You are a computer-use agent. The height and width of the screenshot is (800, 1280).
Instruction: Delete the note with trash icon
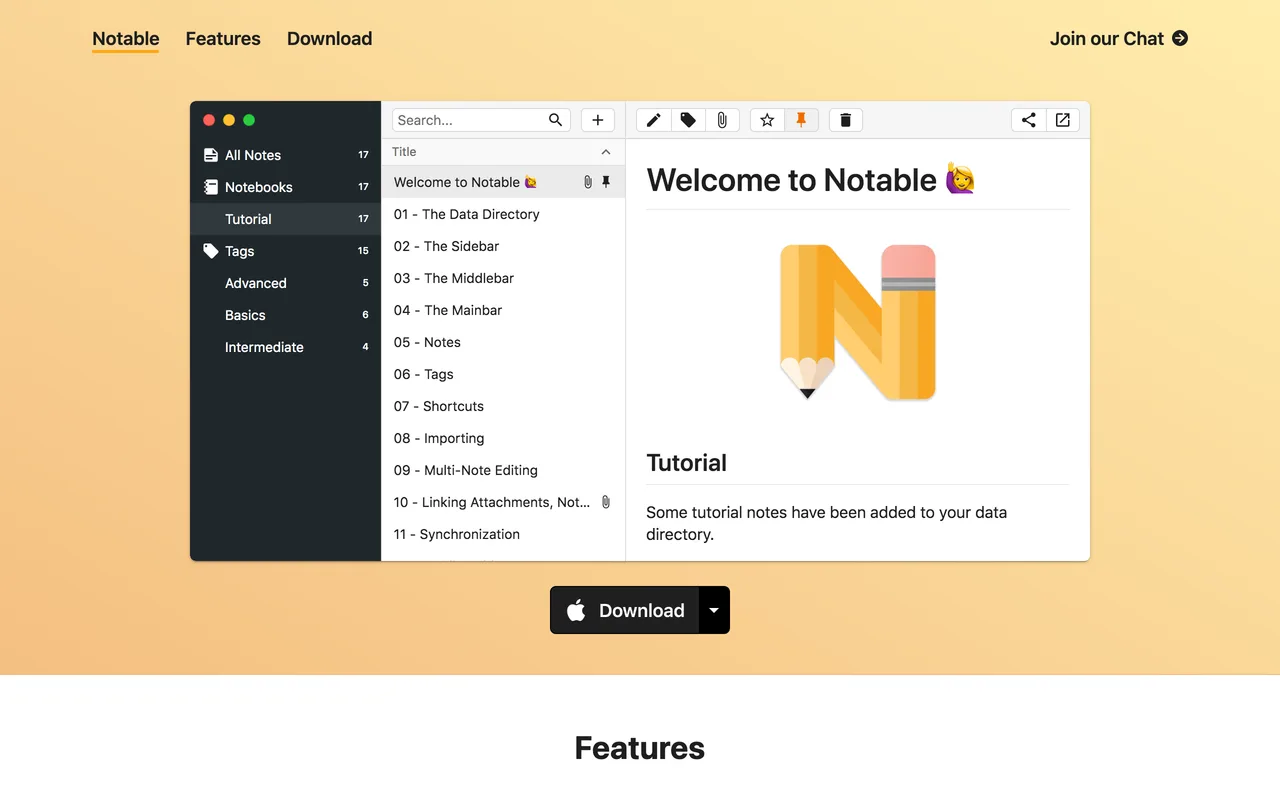(x=846, y=120)
